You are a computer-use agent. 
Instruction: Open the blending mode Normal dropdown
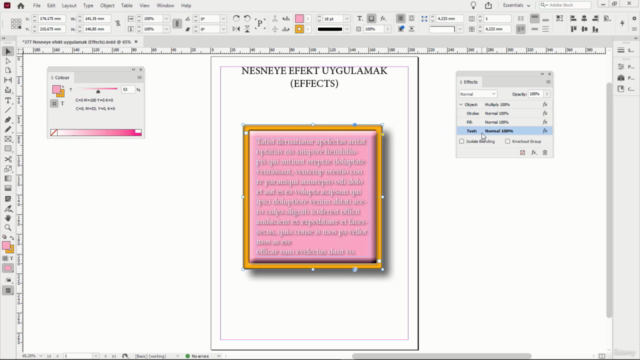[478, 94]
